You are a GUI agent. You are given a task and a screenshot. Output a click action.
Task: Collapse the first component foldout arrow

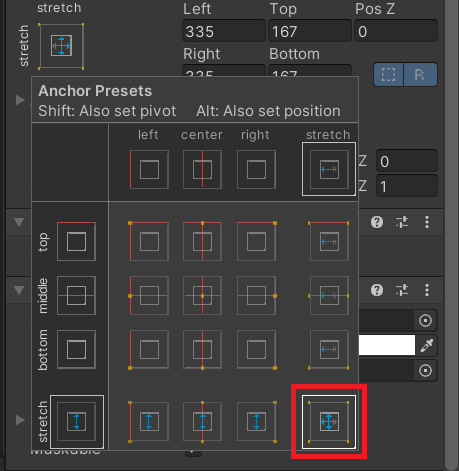click(x=19, y=222)
